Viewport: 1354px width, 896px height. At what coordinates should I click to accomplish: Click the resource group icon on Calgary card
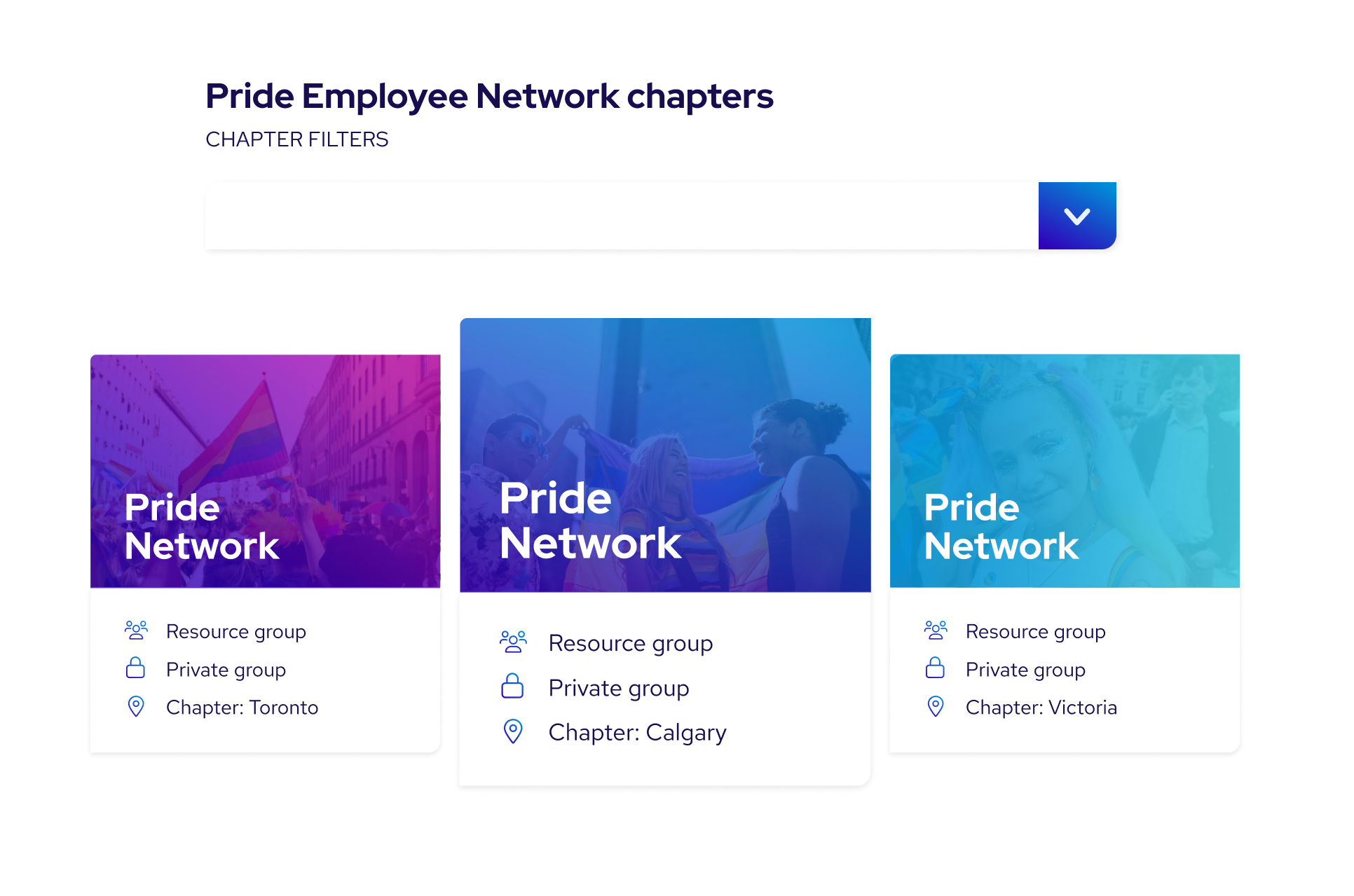point(513,641)
